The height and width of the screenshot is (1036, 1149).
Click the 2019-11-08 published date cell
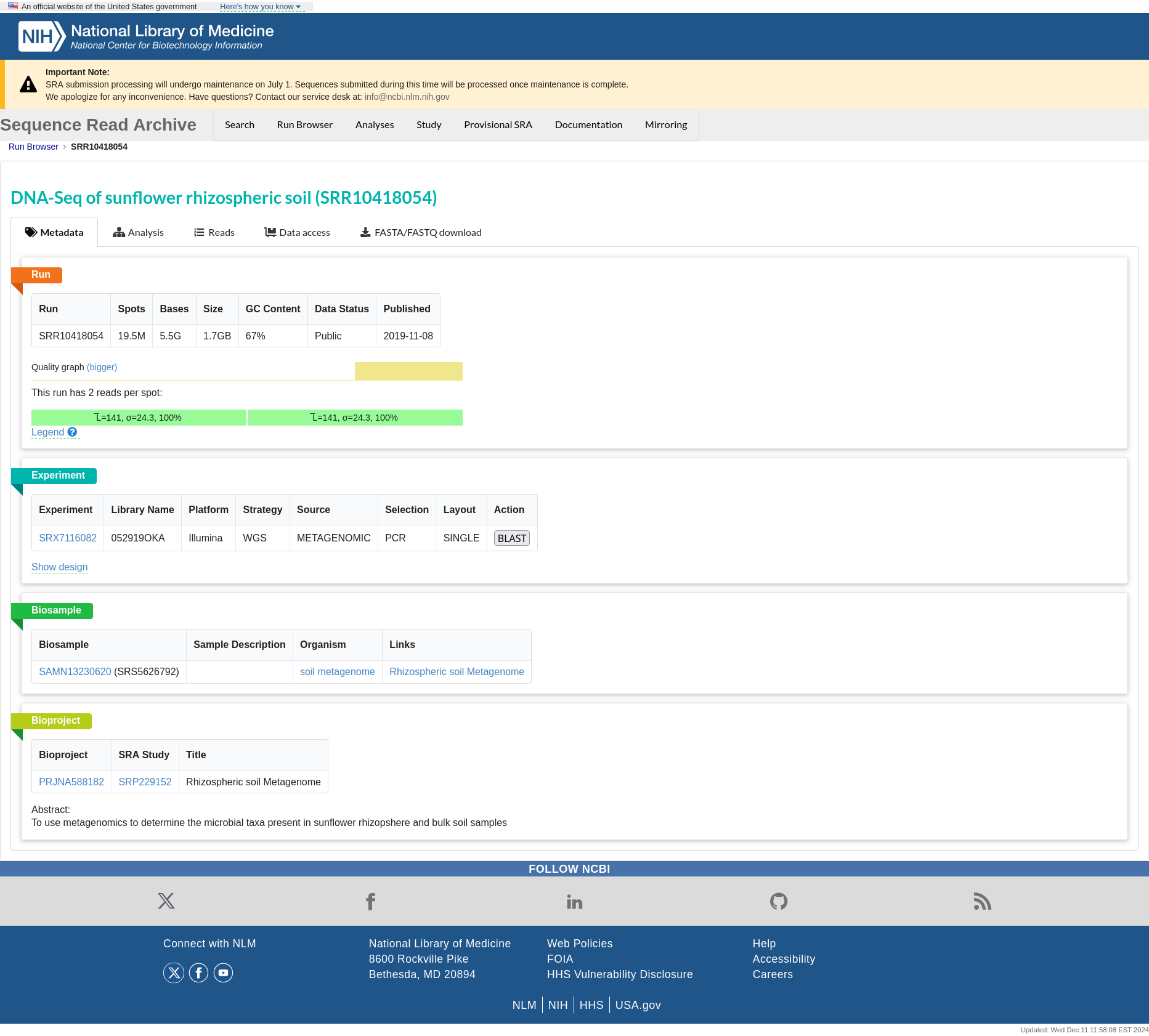coord(408,336)
